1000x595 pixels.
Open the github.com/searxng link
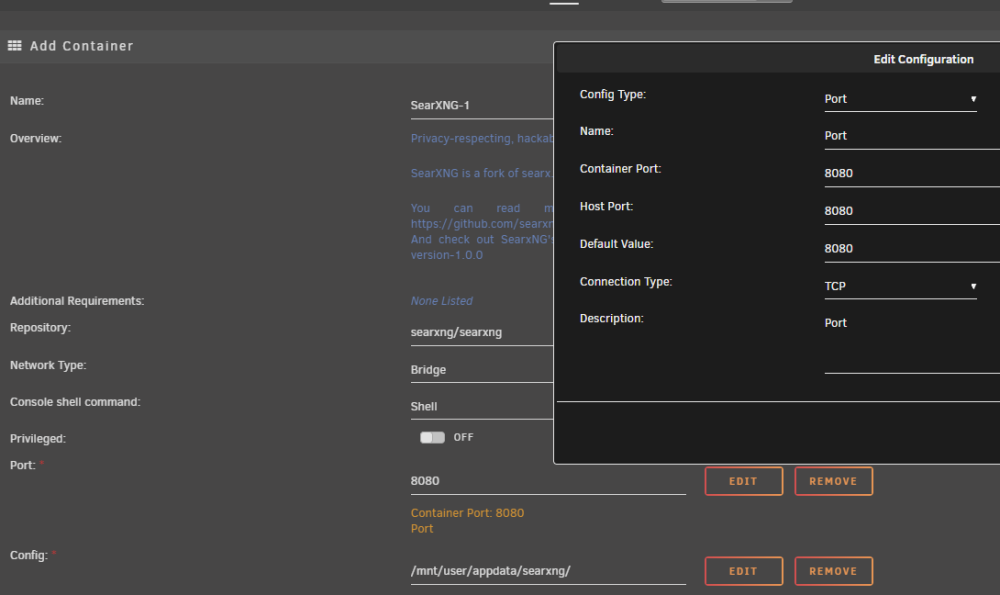[482, 224]
